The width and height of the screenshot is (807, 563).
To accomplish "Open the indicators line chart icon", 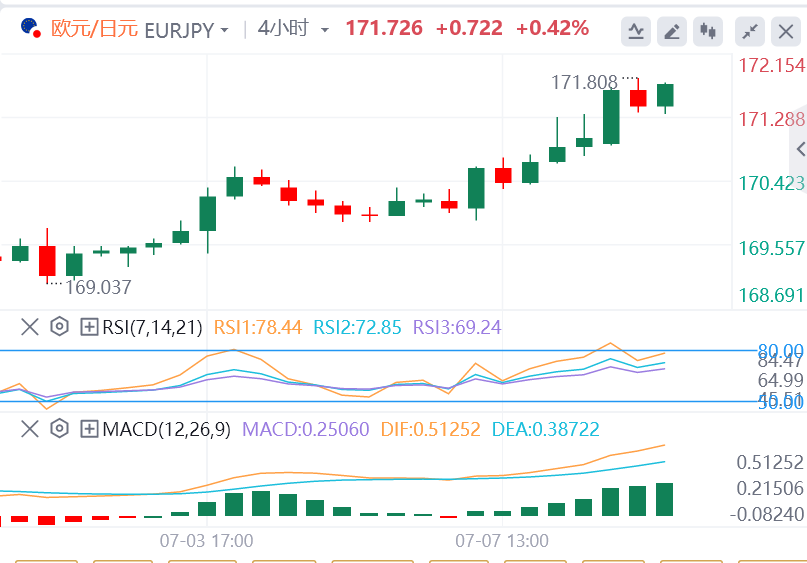I will pyautogui.click(x=636, y=31).
